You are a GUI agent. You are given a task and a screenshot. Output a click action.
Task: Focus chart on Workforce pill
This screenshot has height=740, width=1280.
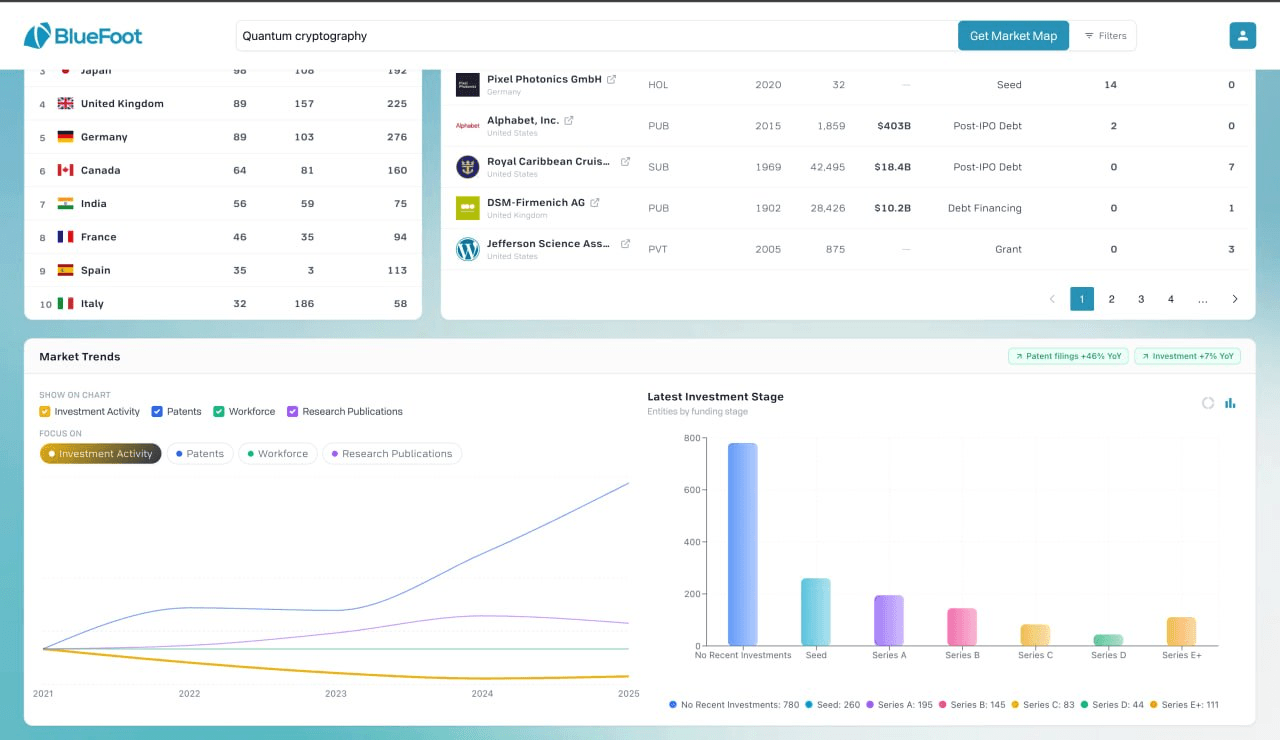[278, 454]
